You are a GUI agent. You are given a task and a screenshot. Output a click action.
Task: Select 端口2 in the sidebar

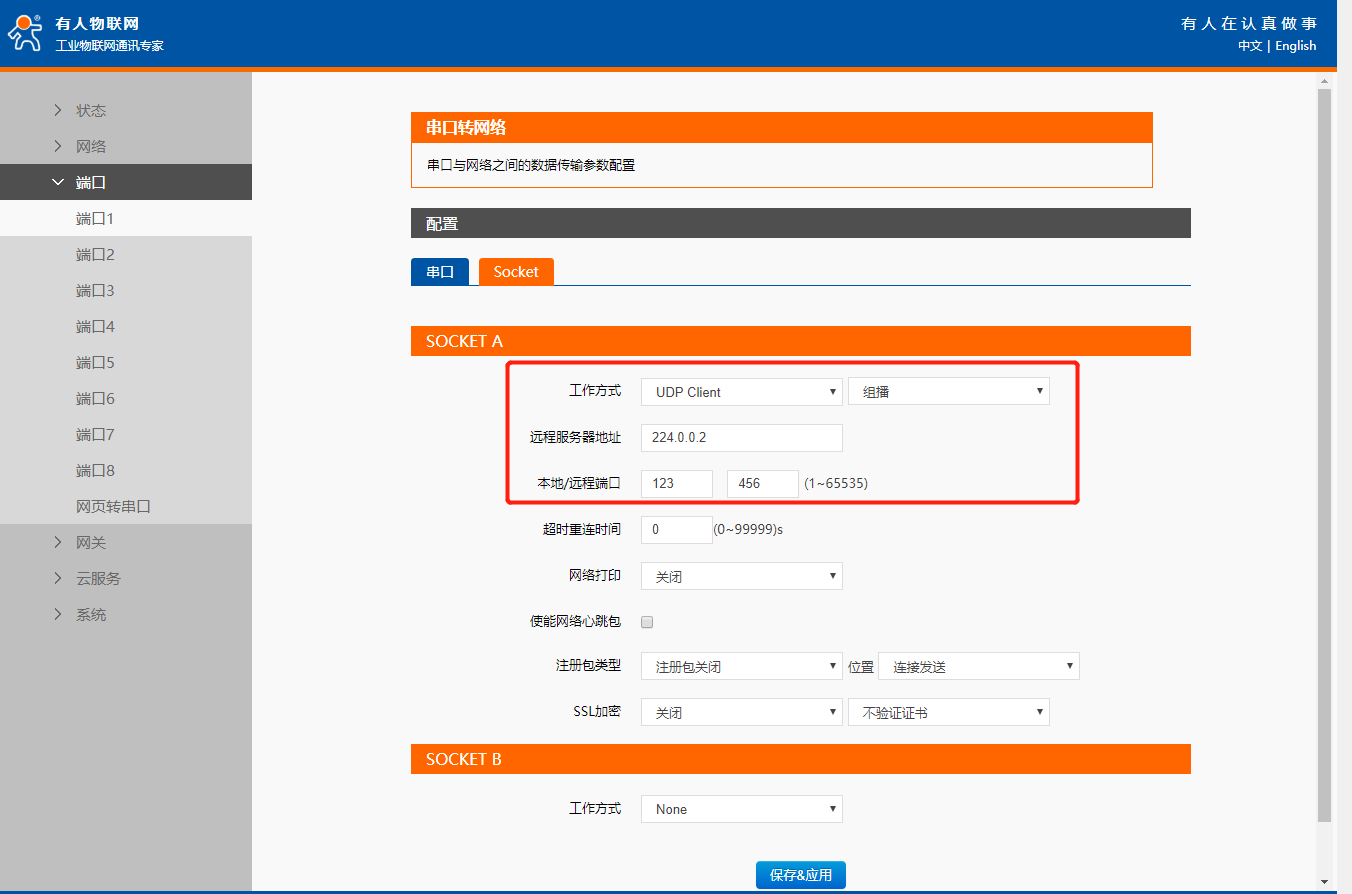click(95, 254)
